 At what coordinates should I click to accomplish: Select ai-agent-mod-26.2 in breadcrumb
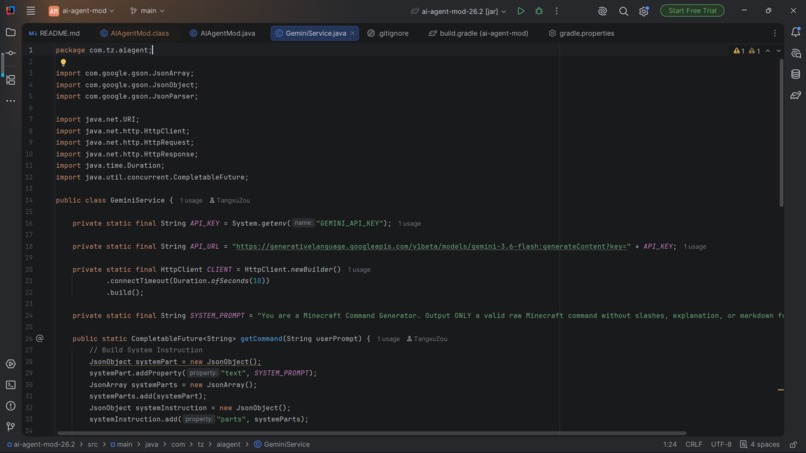pos(41,444)
